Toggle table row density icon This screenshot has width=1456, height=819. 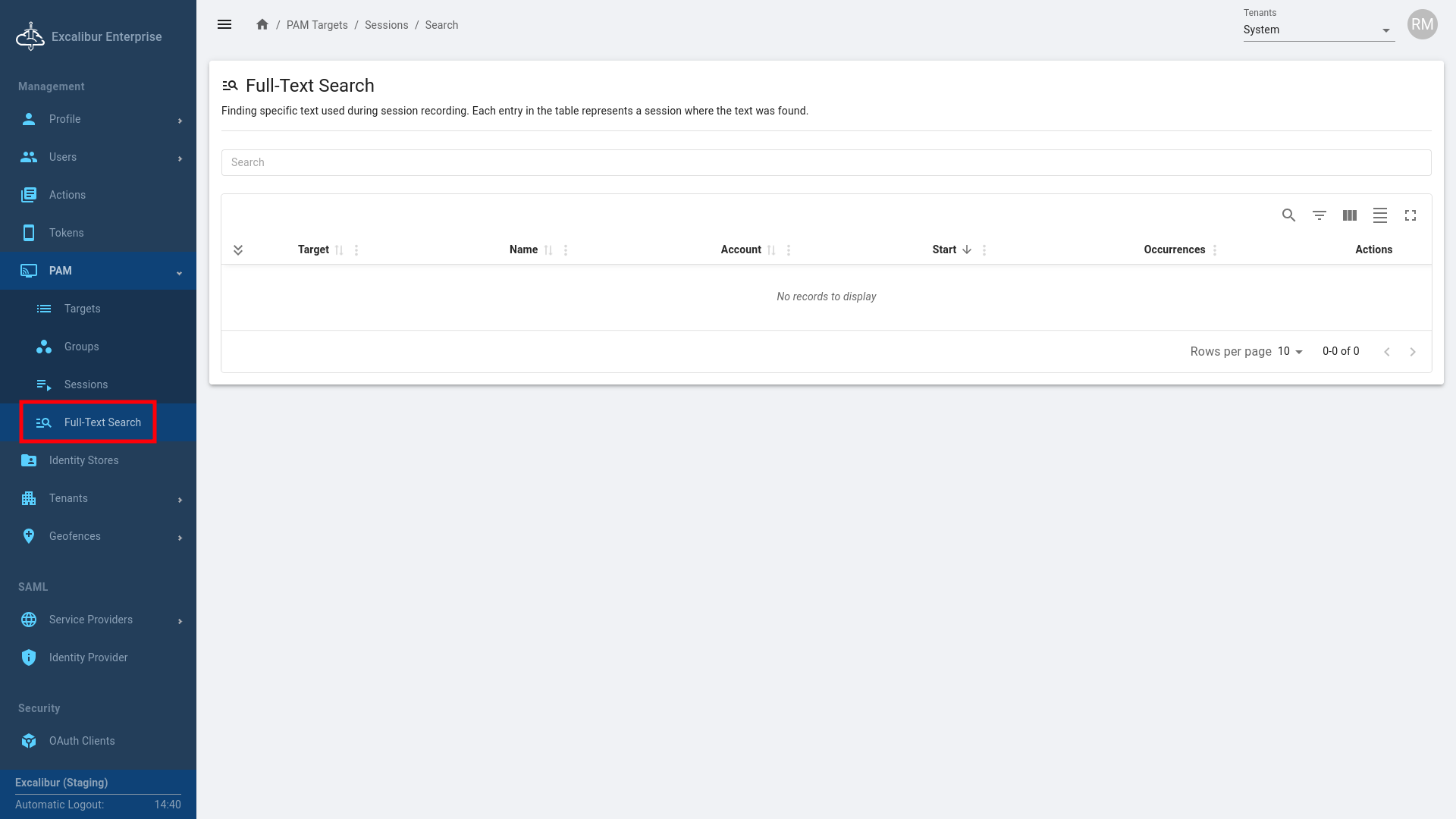point(1380,215)
